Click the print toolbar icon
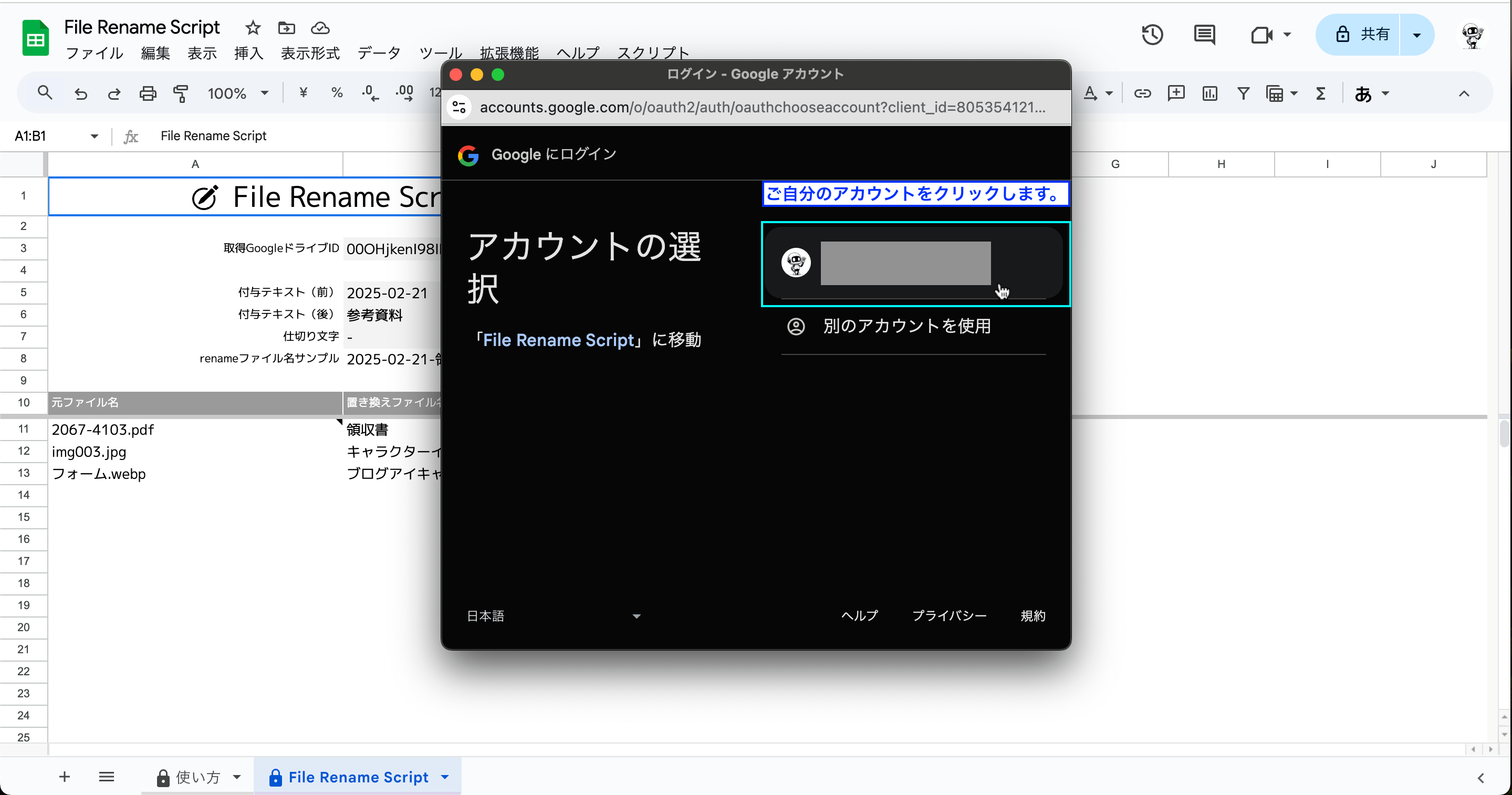 pos(148,93)
